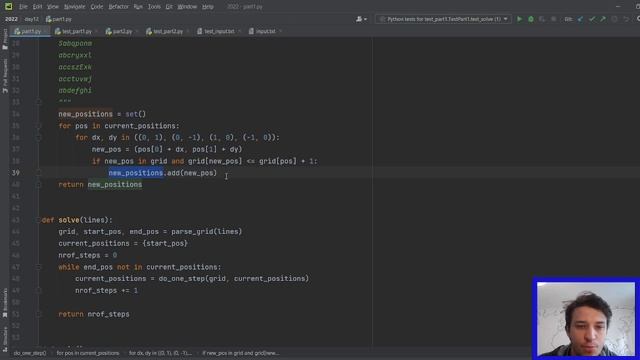Viewport: 640px width, 360px height.
Task: Click 'for dx, dy in' breadcrumb
Action: [160, 353]
